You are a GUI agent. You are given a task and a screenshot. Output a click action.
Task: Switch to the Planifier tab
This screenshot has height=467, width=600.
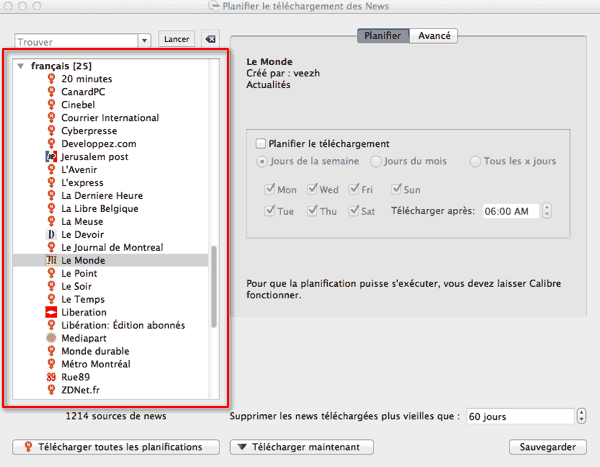pos(383,36)
